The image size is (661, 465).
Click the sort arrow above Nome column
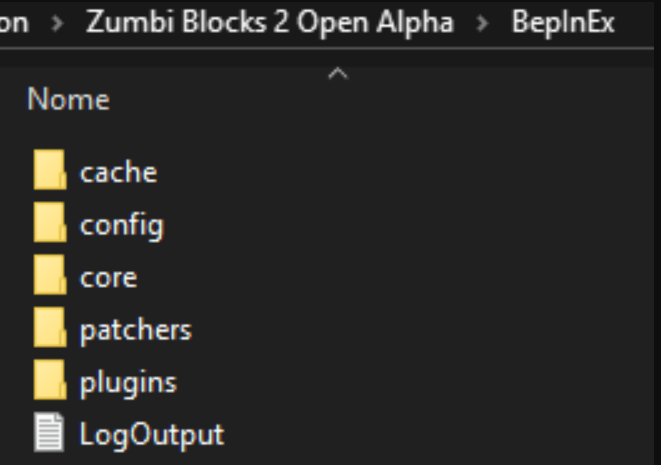[338, 74]
